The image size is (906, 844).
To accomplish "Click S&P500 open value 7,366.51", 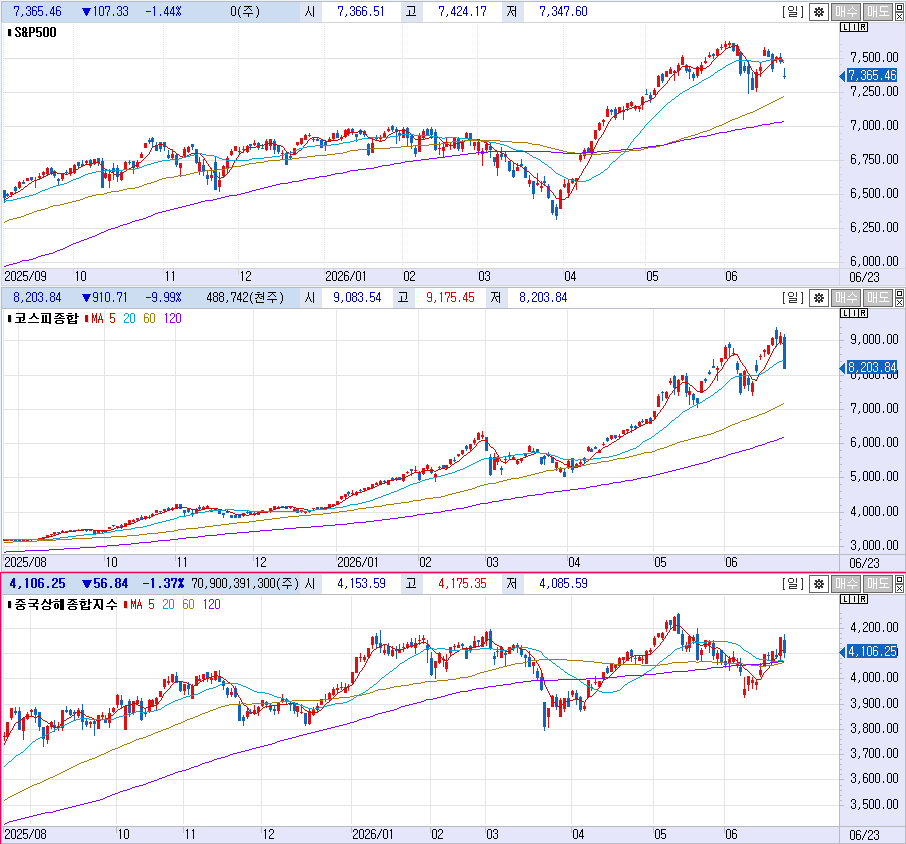I will click(x=361, y=12).
